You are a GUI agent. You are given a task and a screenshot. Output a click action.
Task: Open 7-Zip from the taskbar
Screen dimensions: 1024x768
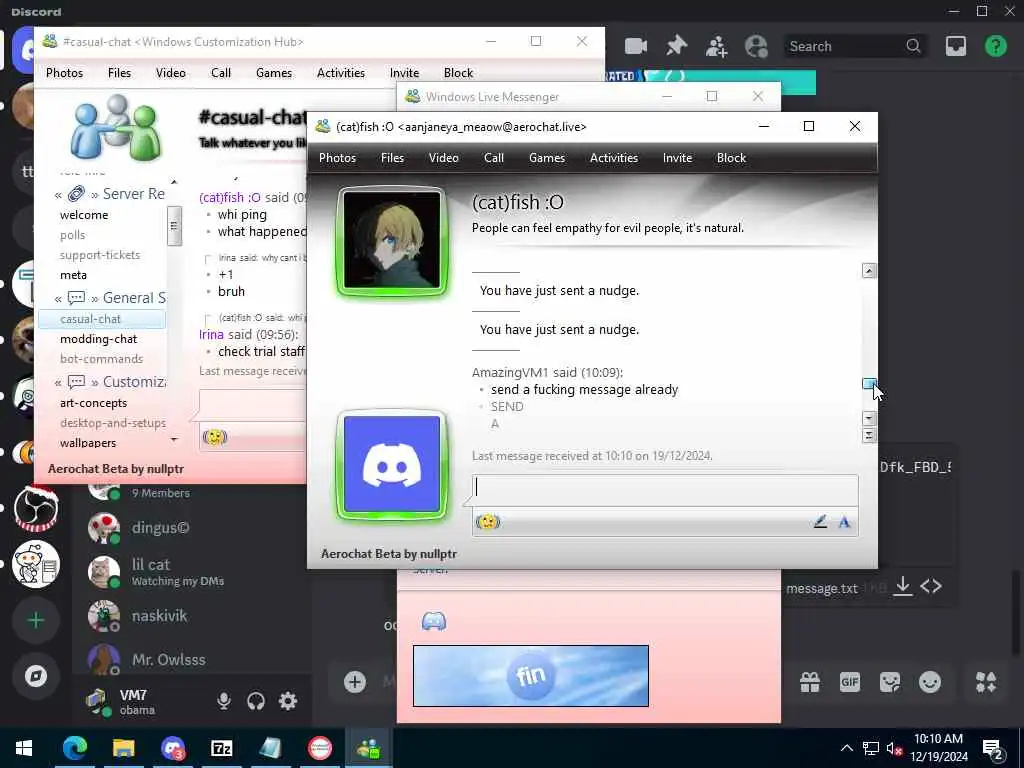tap(221, 748)
